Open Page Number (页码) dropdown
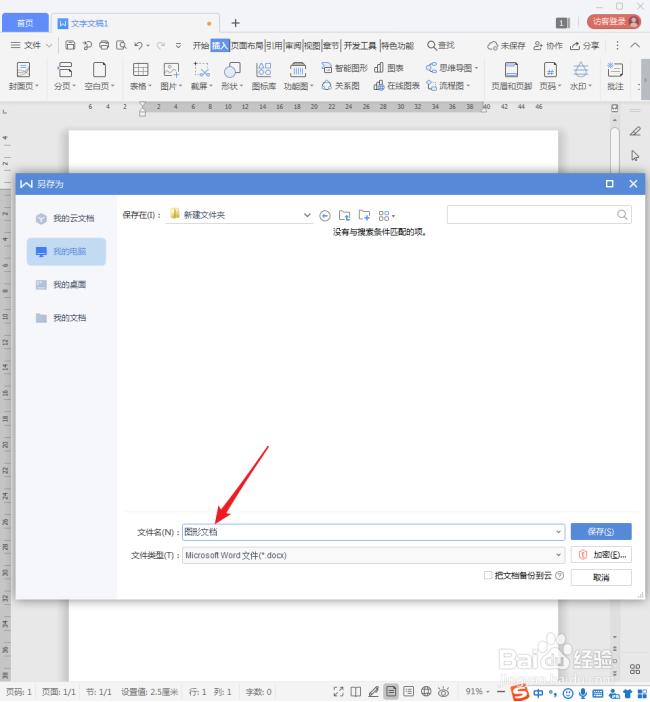 click(x=550, y=75)
